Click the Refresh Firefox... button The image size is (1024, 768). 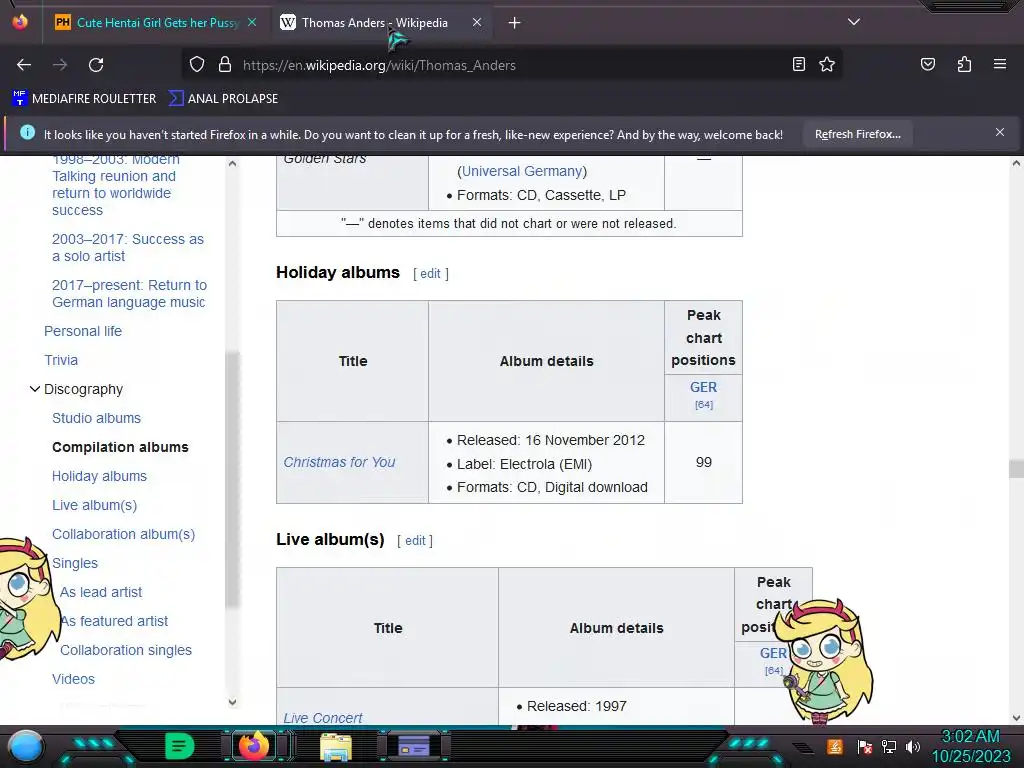pyautogui.click(x=857, y=134)
